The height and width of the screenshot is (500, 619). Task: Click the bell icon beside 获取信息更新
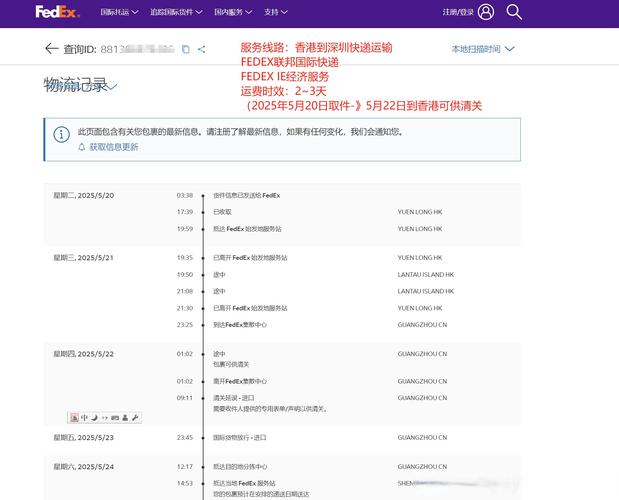tap(82, 147)
